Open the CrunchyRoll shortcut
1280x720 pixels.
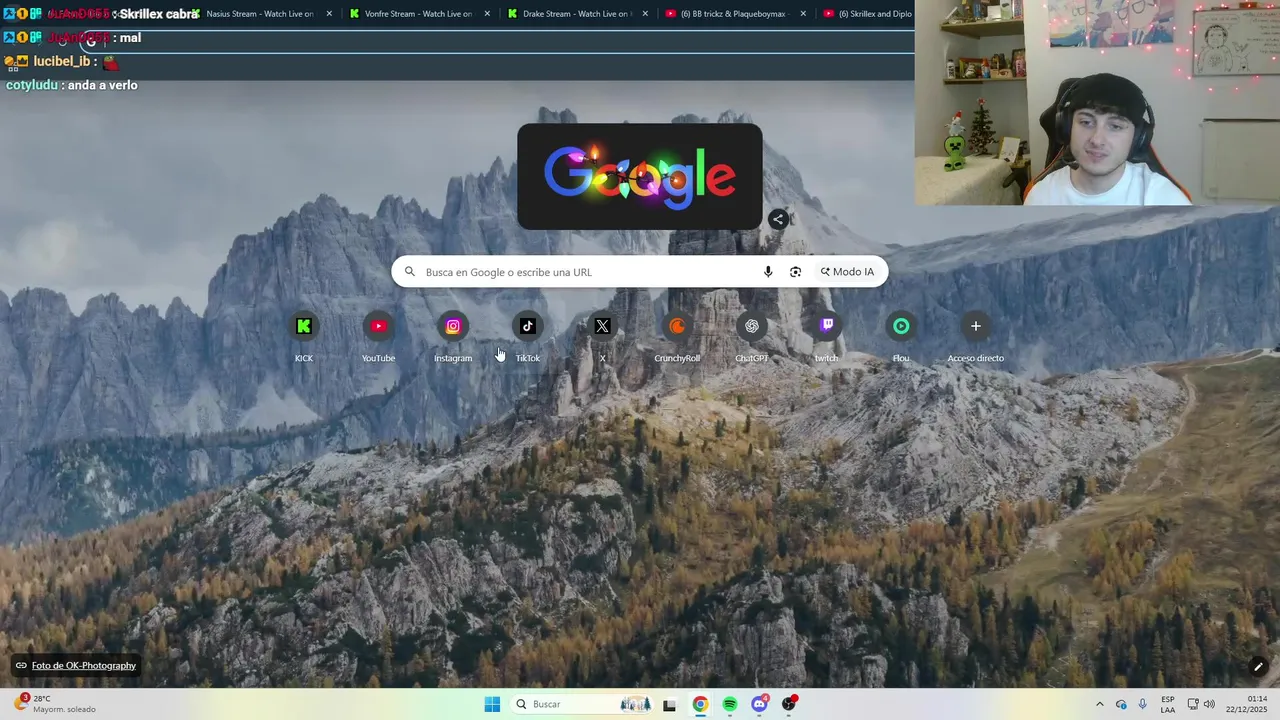(677, 337)
